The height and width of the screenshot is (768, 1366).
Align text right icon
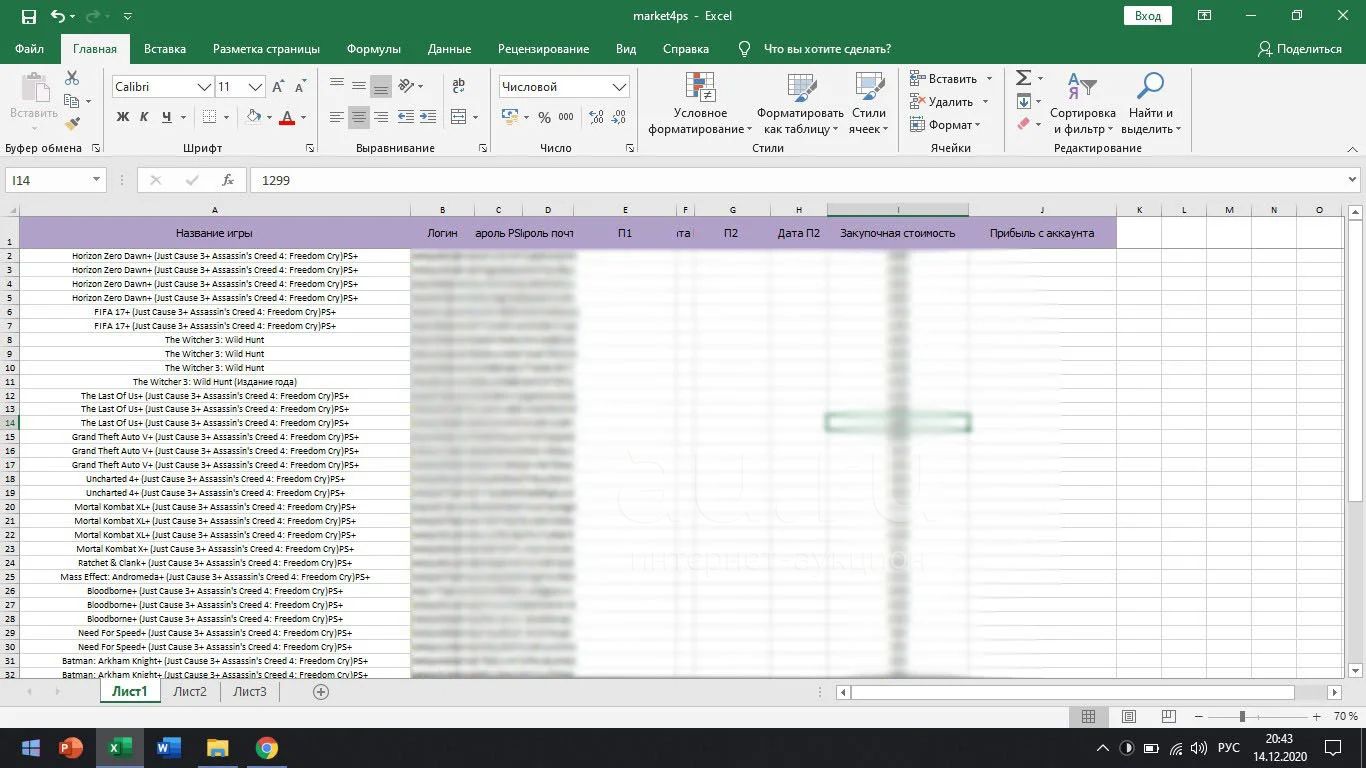click(380, 117)
